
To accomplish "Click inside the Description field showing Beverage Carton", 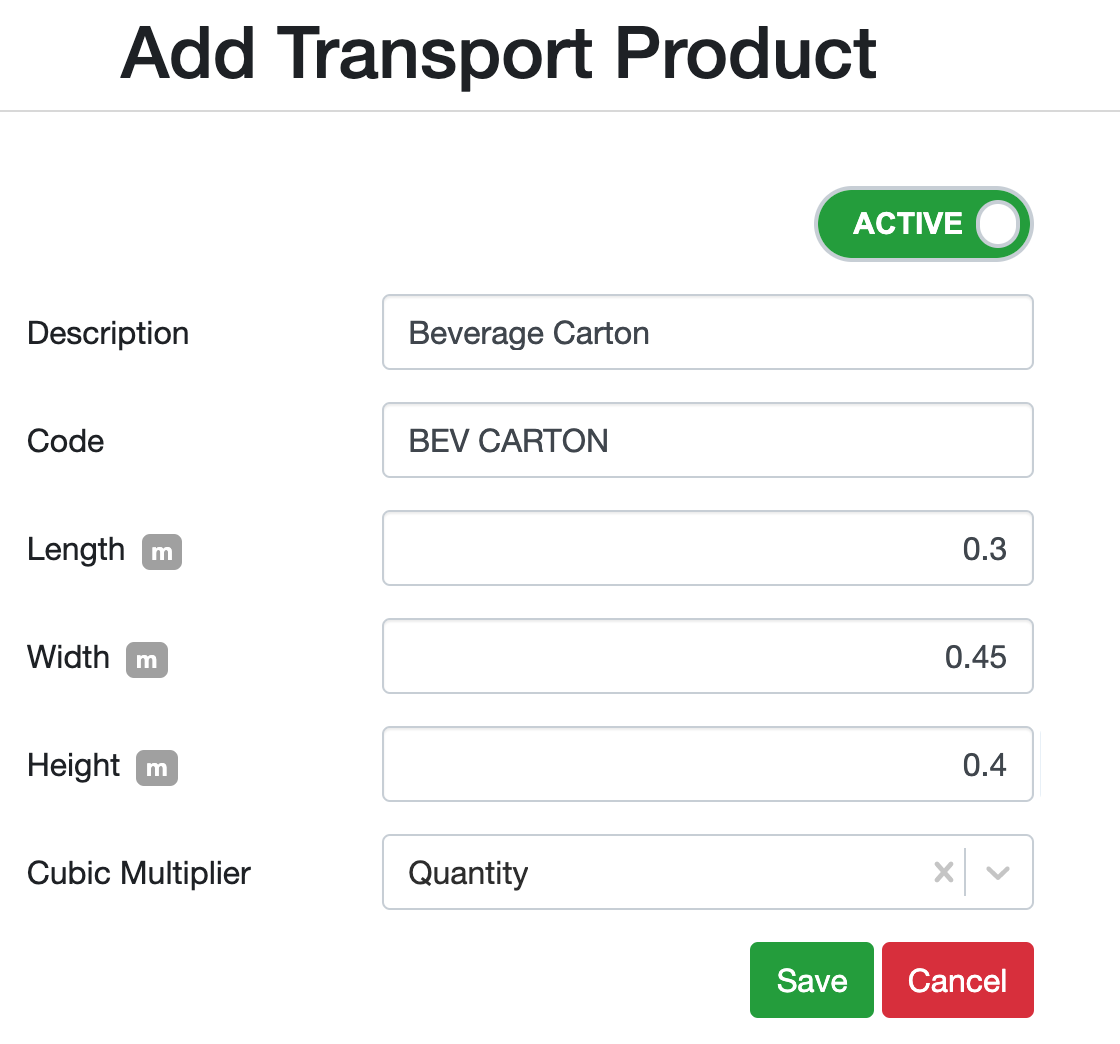I will coord(707,332).
